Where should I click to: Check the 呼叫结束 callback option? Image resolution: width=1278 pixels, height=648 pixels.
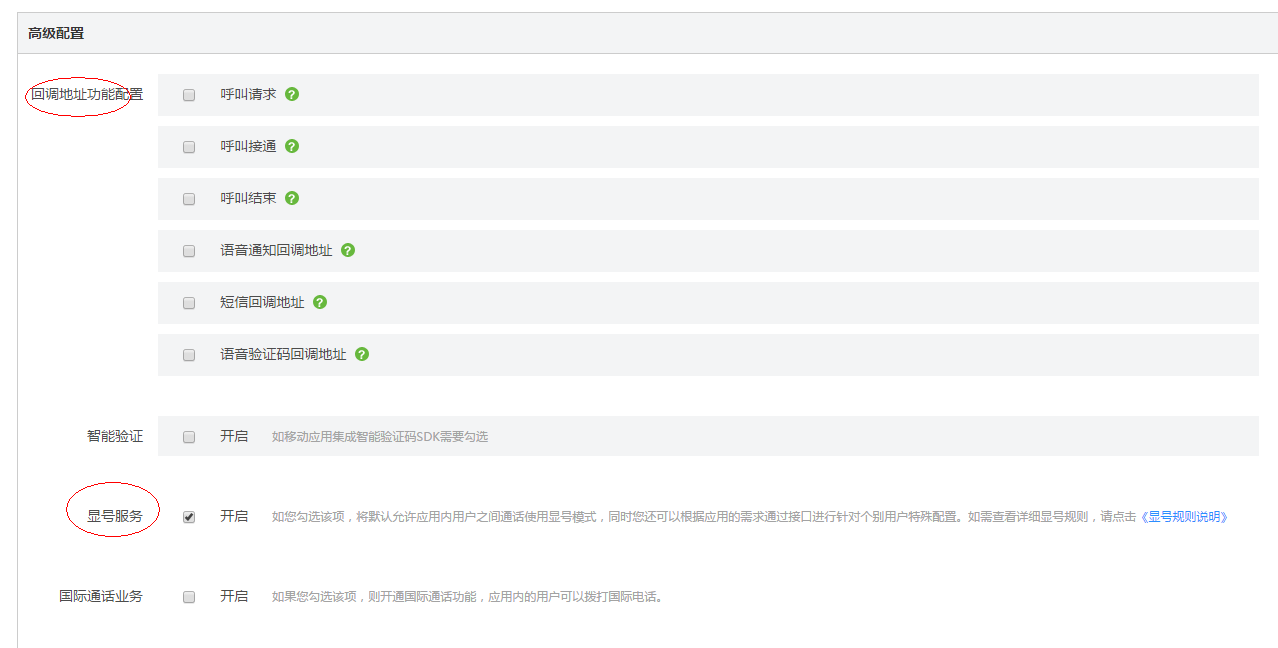(x=189, y=199)
